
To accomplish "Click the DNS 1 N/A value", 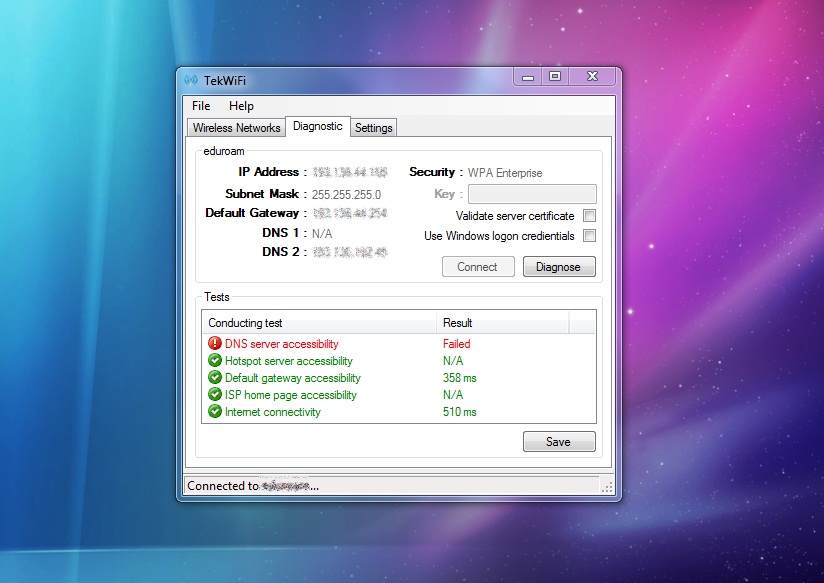I will [322, 233].
